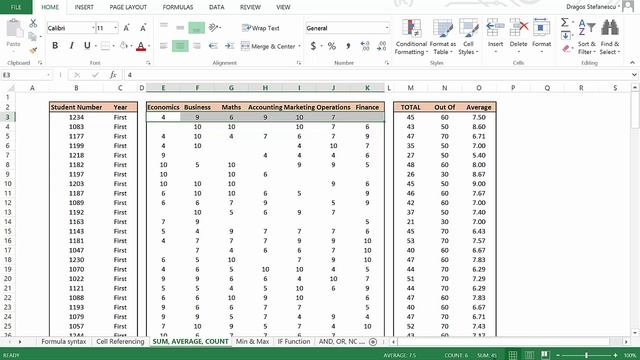Open the Cell Referencing sheet
This screenshot has width=640, height=360.
point(120,342)
